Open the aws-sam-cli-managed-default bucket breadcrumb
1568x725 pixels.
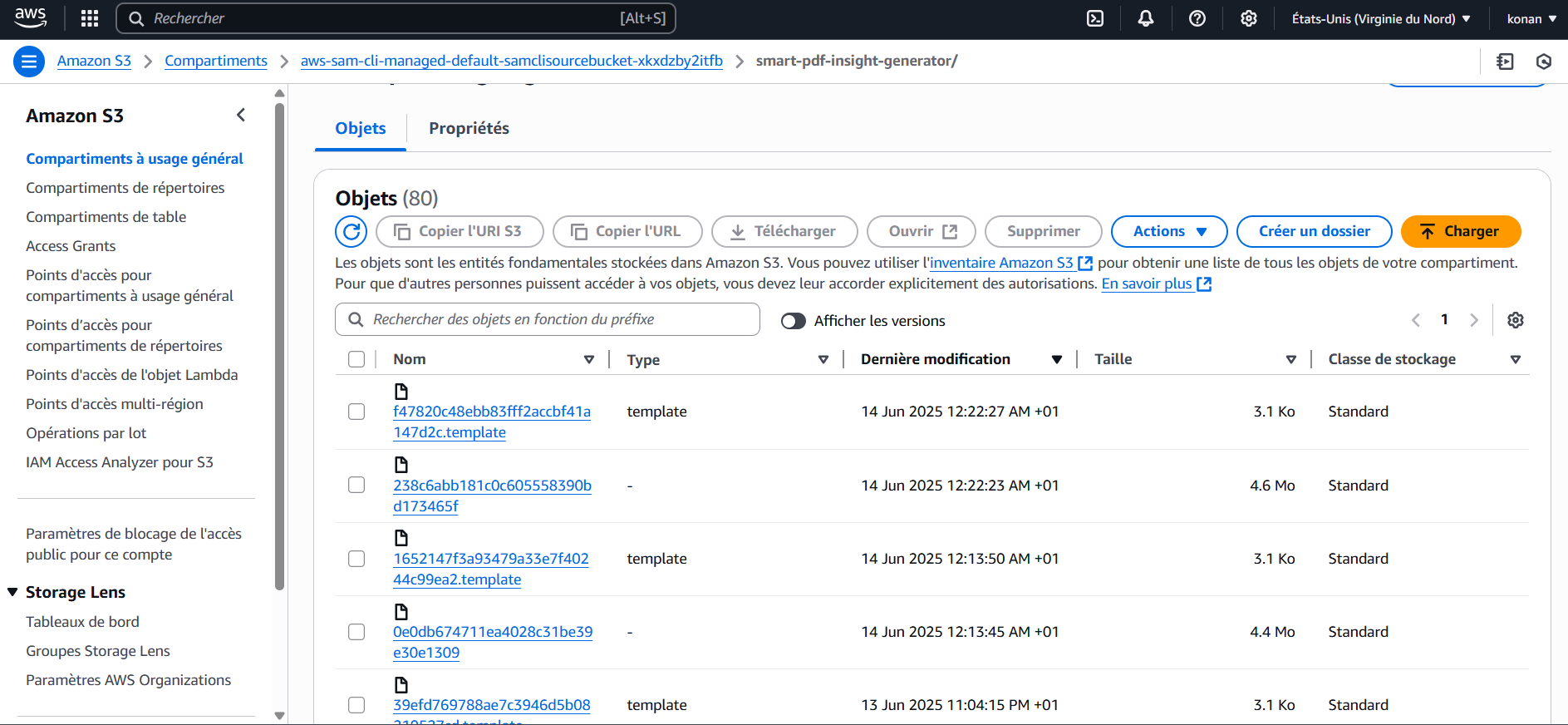pyautogui.click(x=512, y=61)
